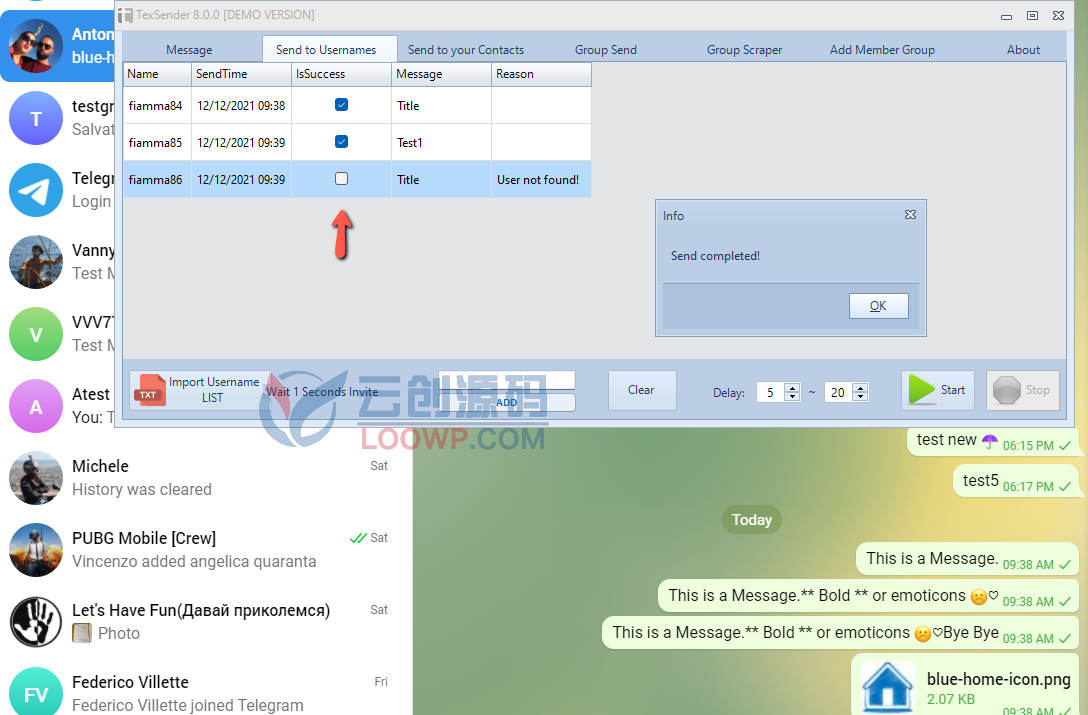
Task: Open the About tab
Action: (x=1023, y=50)
